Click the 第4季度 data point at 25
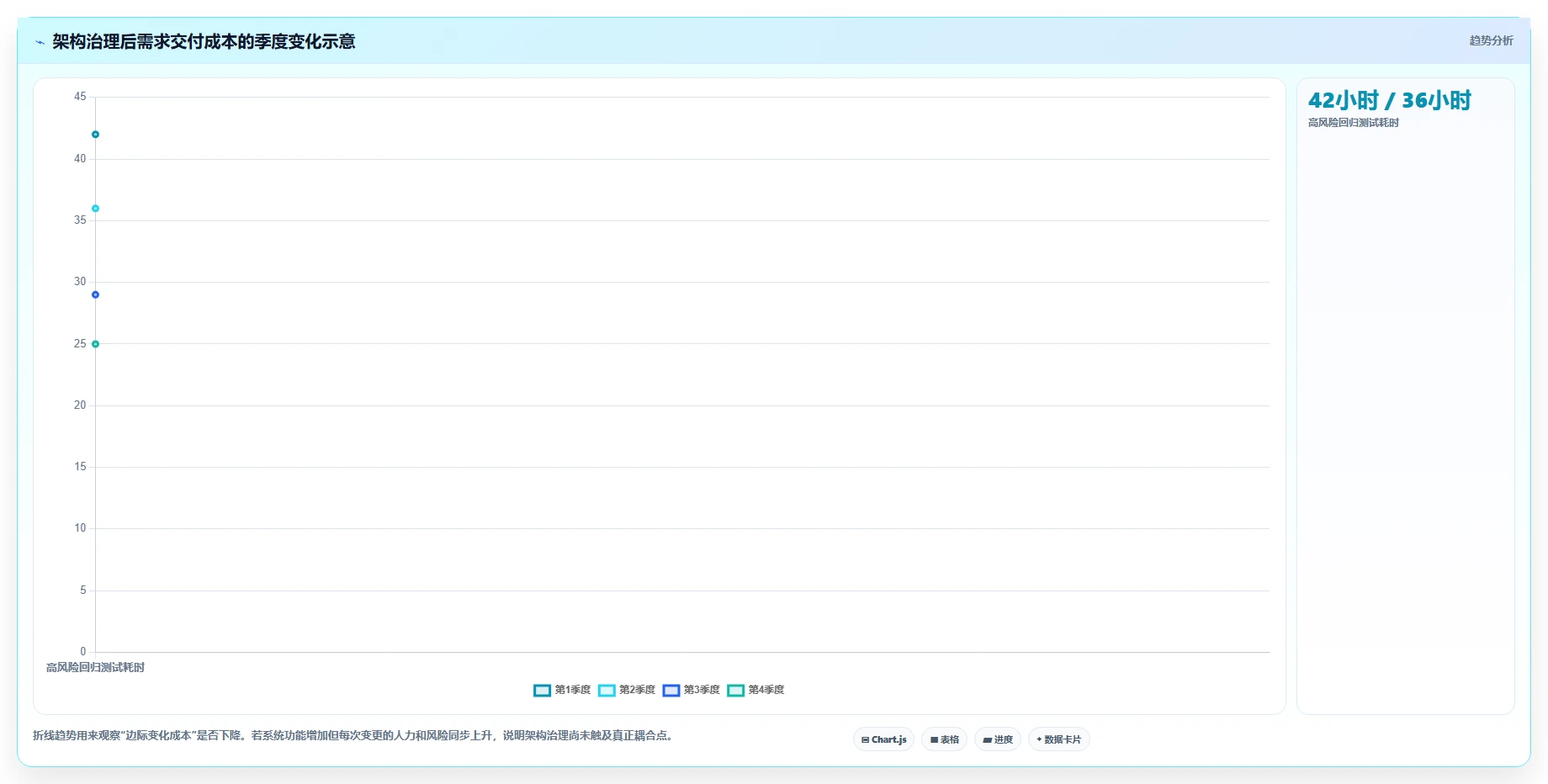This screenshot has width=1548, height=784. [x=95, y=344]
